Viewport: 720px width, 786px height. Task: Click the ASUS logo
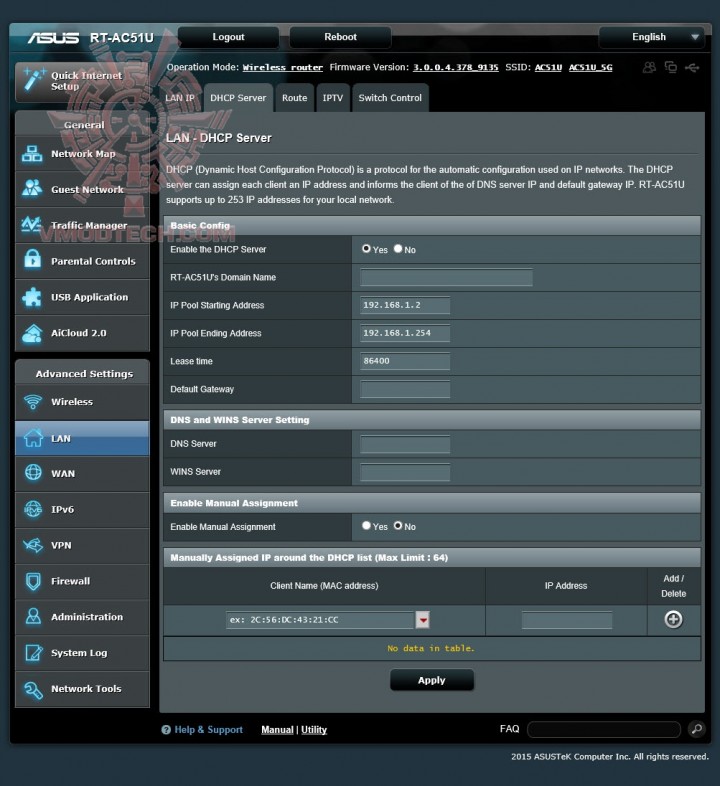53,38
